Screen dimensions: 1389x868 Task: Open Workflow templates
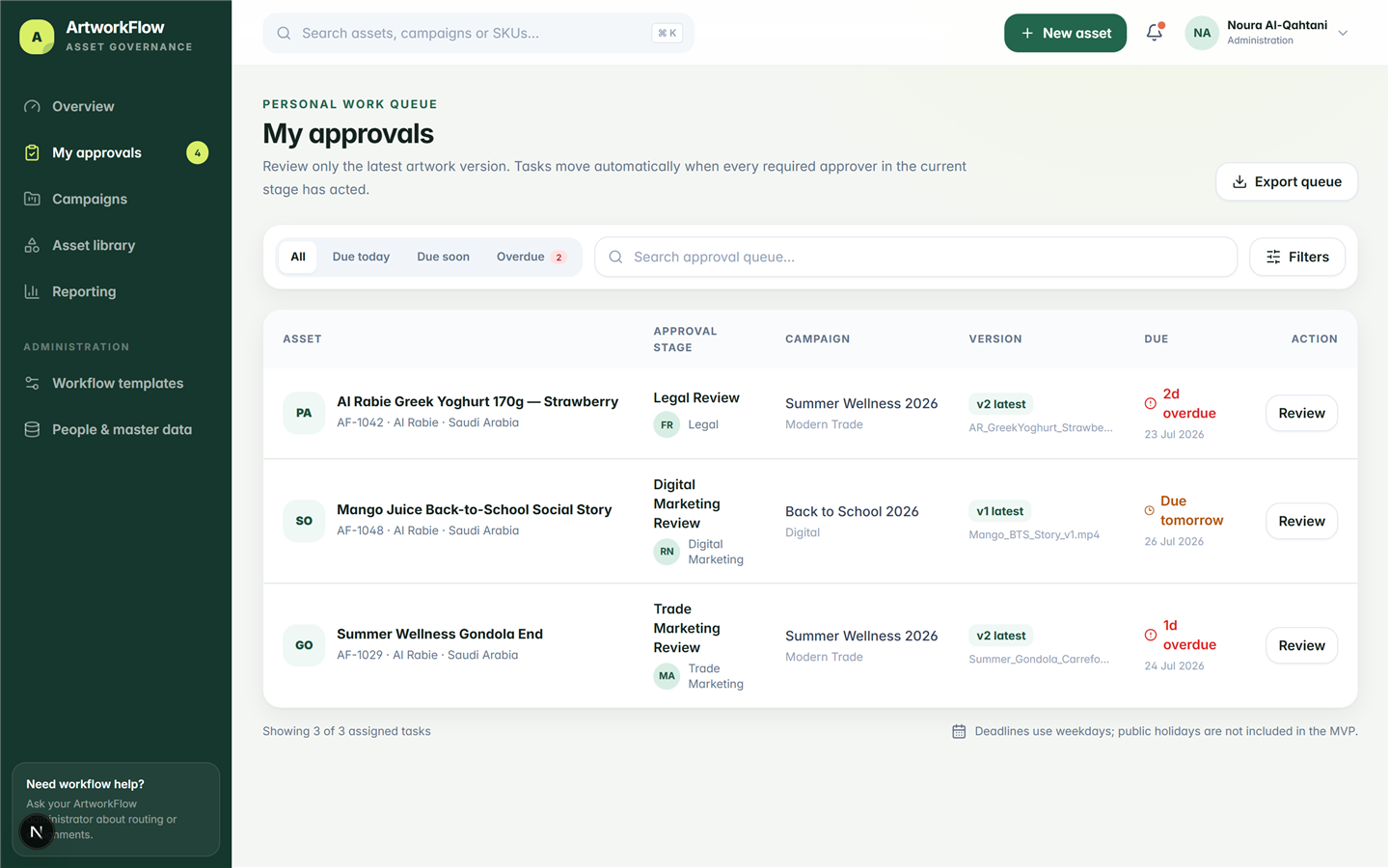(x=116, y=383)
